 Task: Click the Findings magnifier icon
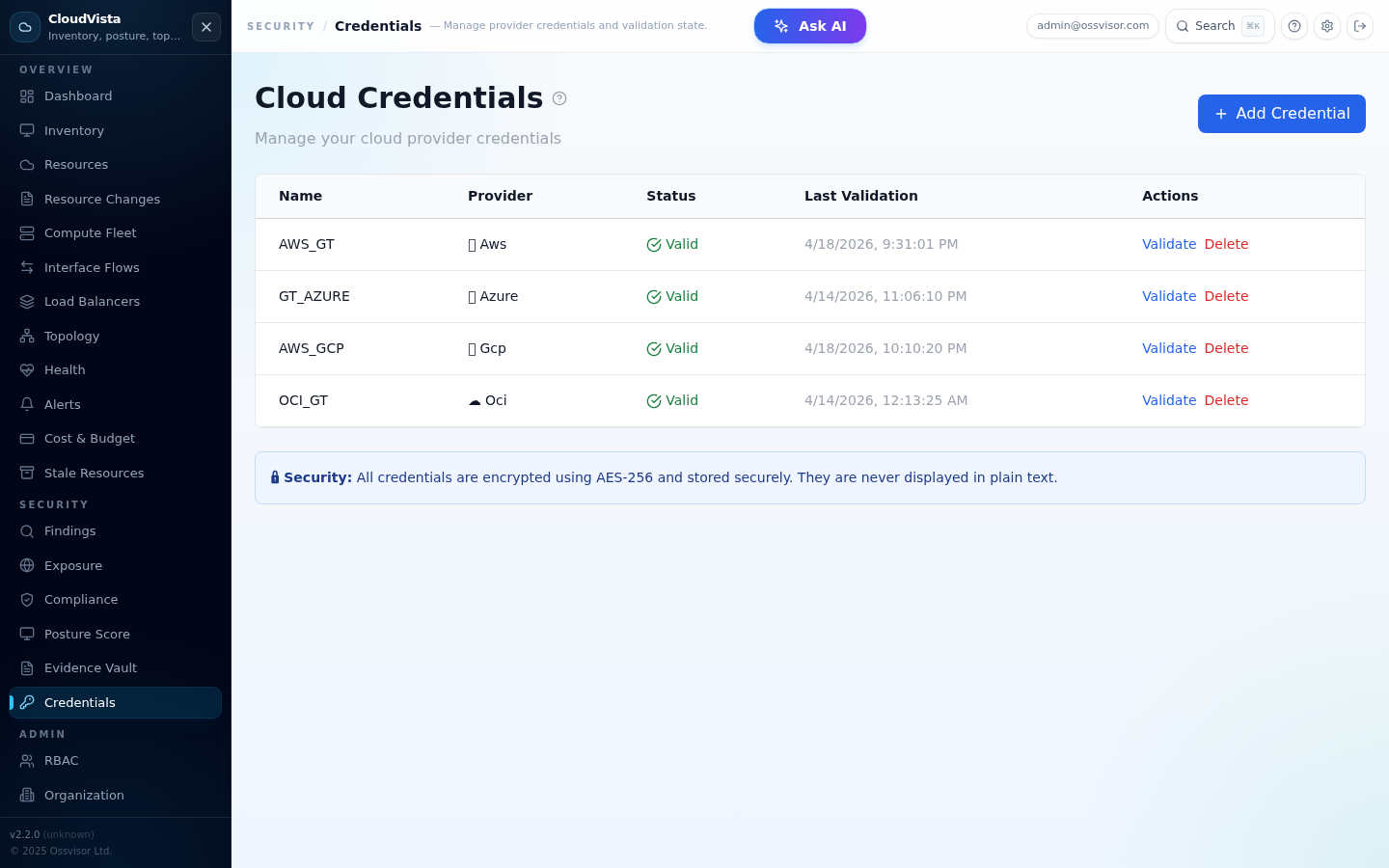(27, 531)
